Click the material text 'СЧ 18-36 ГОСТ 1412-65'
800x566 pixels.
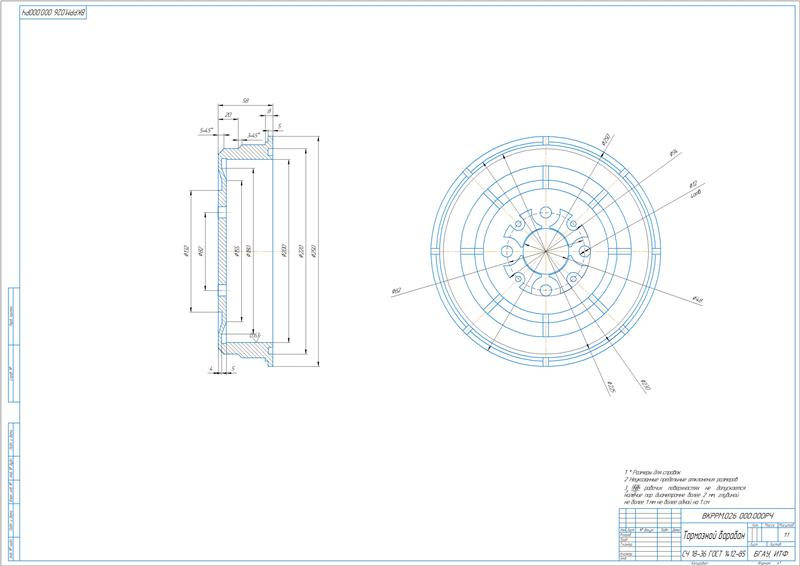(x=714, y=554)
